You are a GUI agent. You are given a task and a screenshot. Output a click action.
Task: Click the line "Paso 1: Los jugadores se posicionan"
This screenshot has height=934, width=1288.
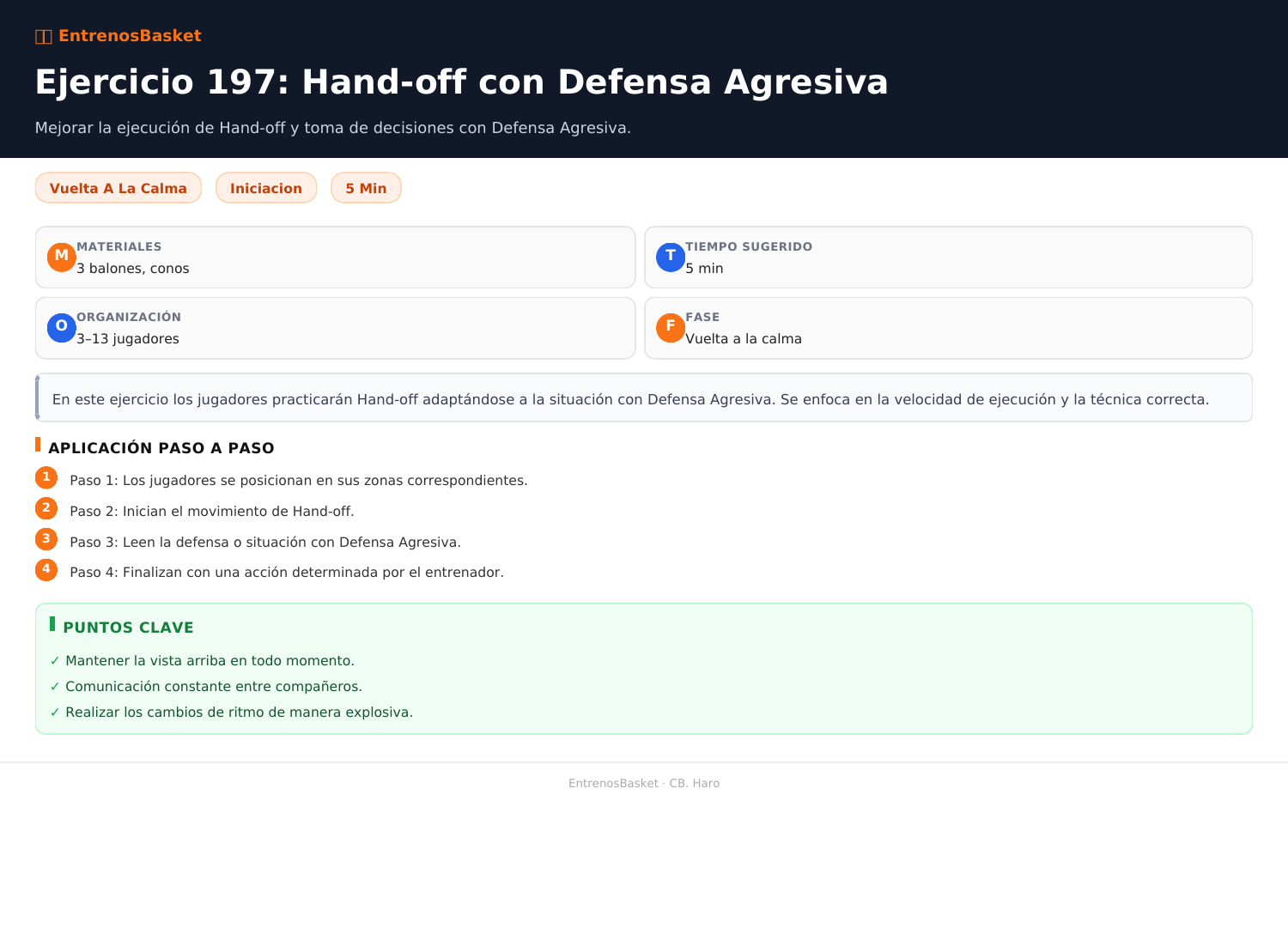tap(299, 481)
